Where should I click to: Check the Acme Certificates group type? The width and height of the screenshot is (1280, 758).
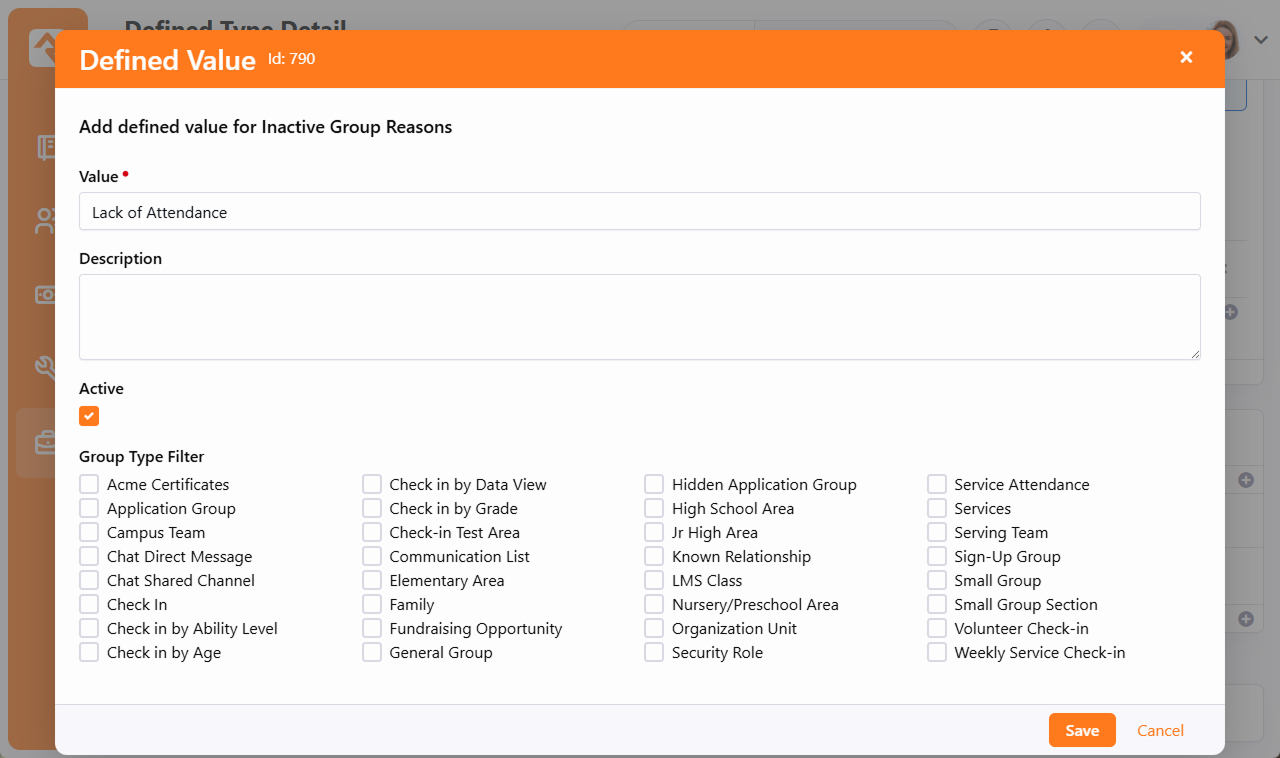click(89, 484)
